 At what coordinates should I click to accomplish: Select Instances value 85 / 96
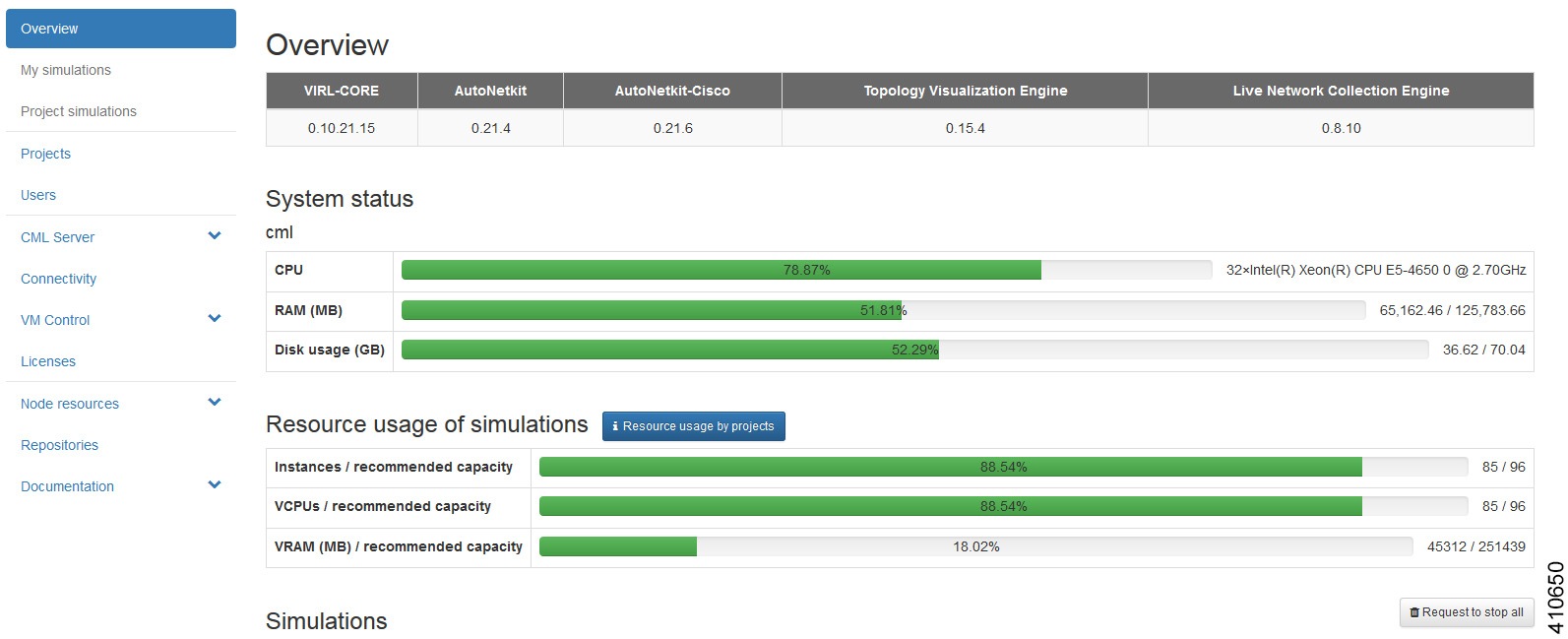[x=1503, y=467]
